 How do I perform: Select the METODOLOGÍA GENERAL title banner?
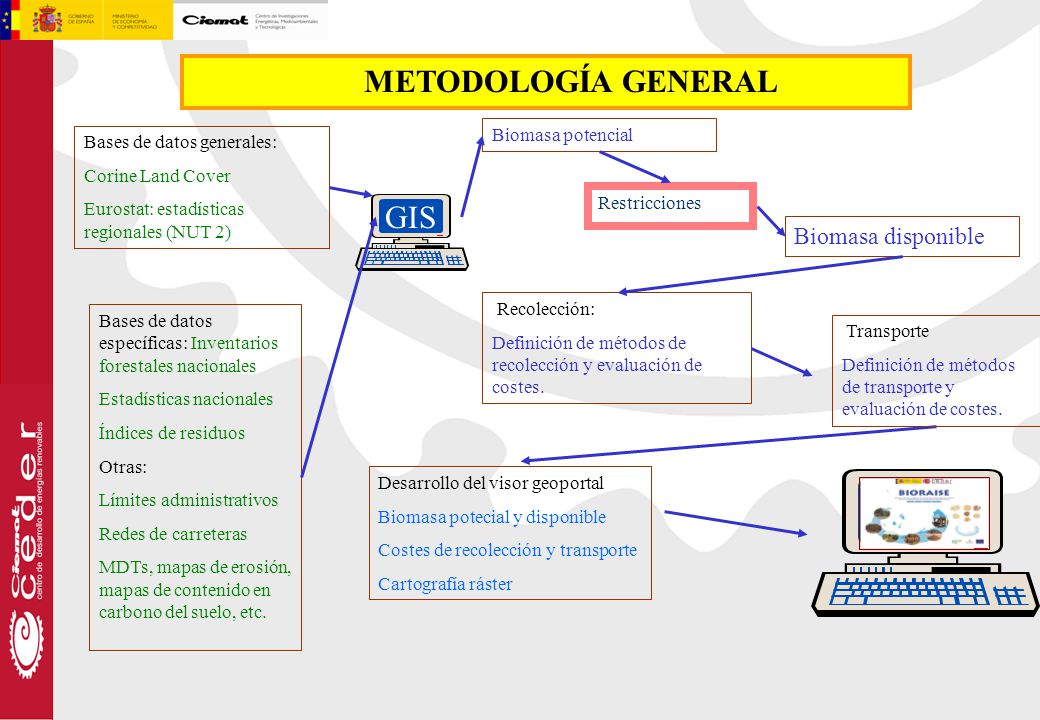click(x=546, y=82)
